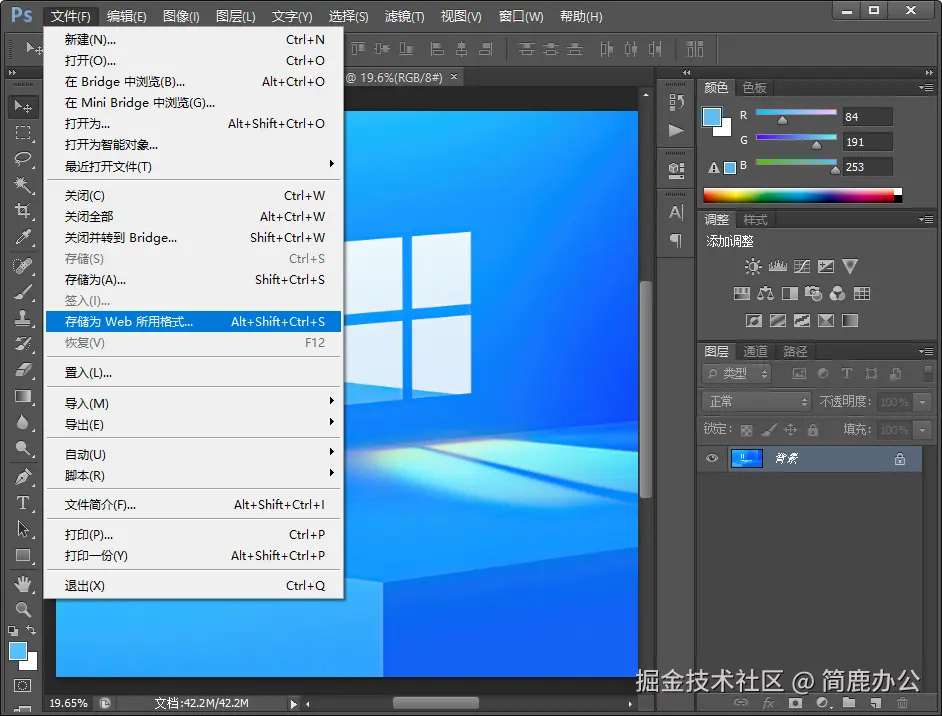Select the Pen tool
942x716 pixels.
(x=23, y=477)
